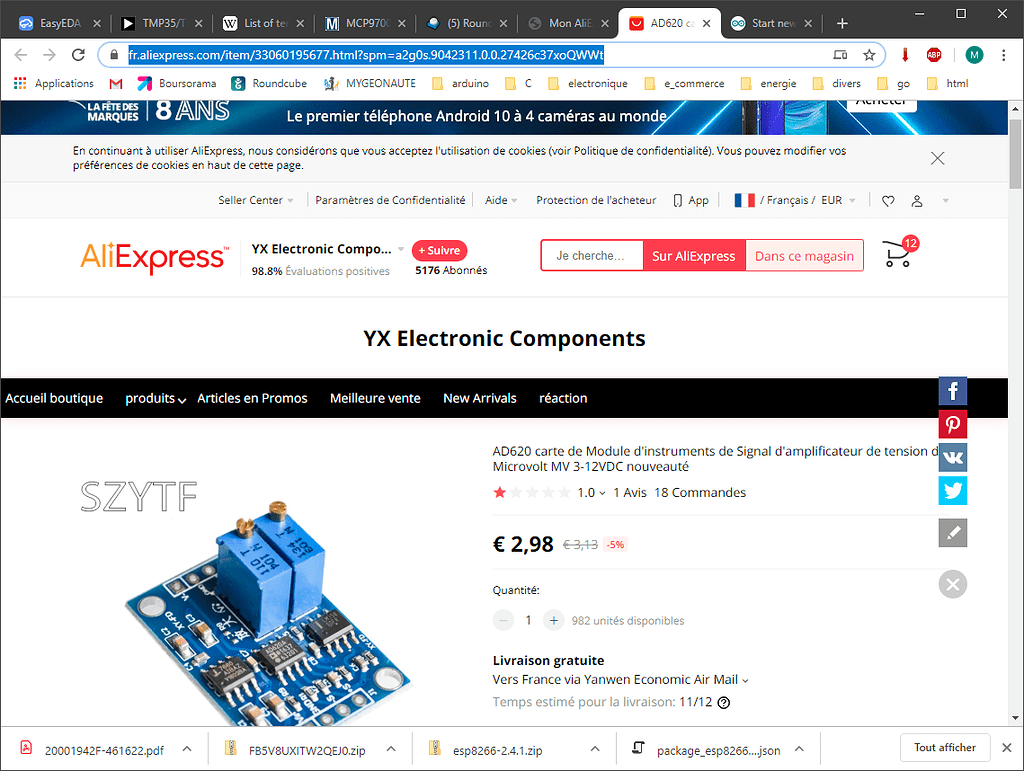The image size is (1024, 771).
Task: Open the AdBlock Plus extension
Action: 934,55
